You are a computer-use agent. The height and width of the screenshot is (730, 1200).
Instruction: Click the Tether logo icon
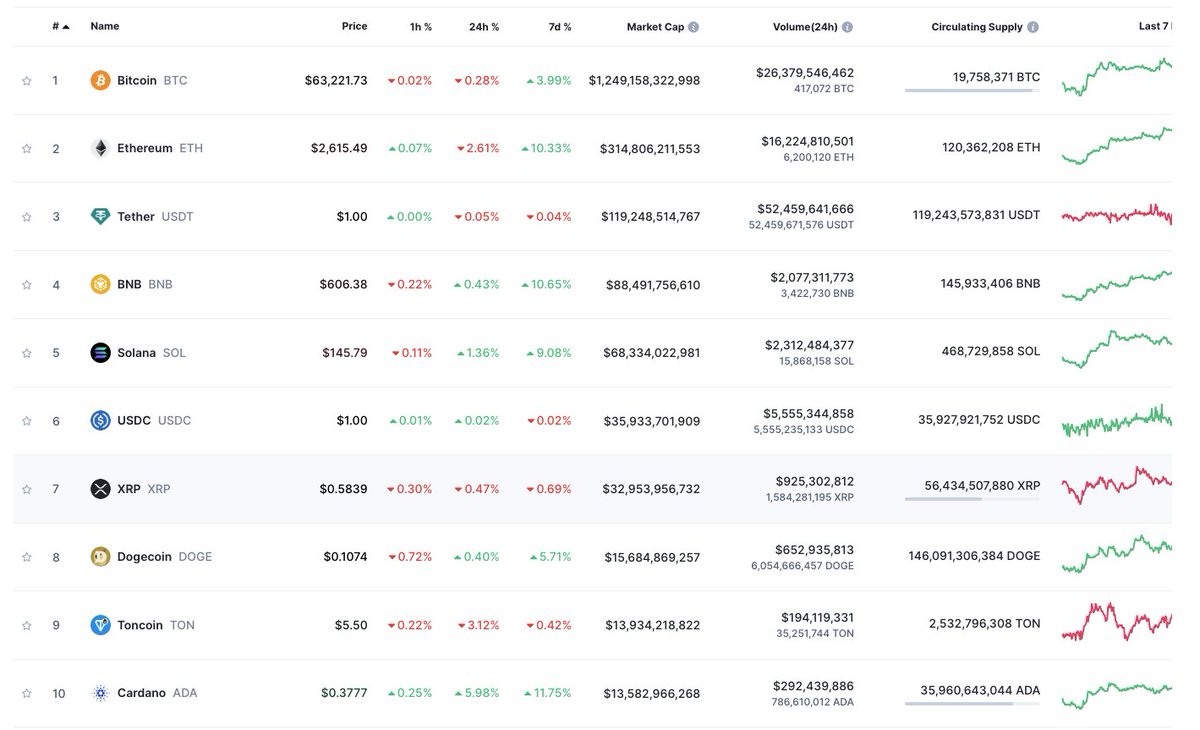[x=100, y=216]
